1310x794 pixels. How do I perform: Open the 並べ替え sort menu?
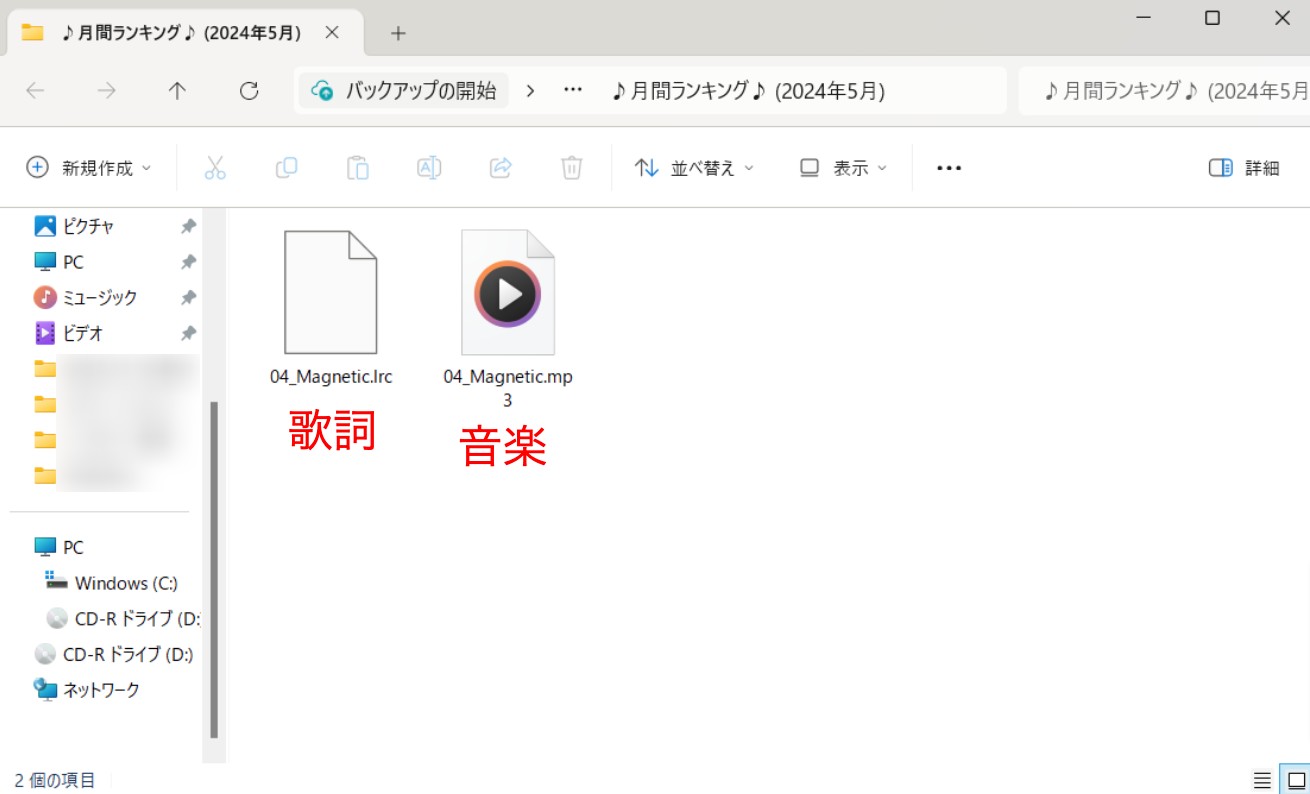point(695,168)
